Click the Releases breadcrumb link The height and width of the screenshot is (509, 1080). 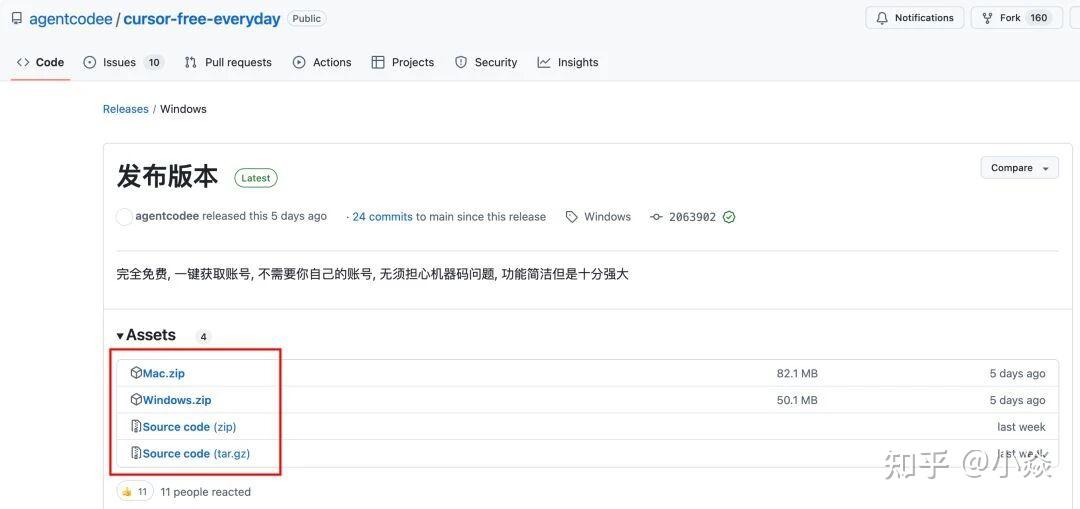pyautogui.click(x=125, y=109)
